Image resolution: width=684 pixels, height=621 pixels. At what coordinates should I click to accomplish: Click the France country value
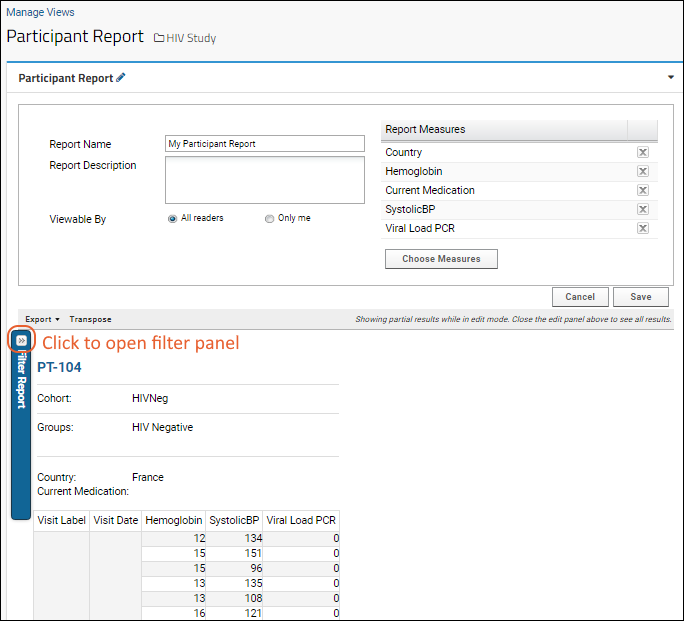click(x=148, y=478)
